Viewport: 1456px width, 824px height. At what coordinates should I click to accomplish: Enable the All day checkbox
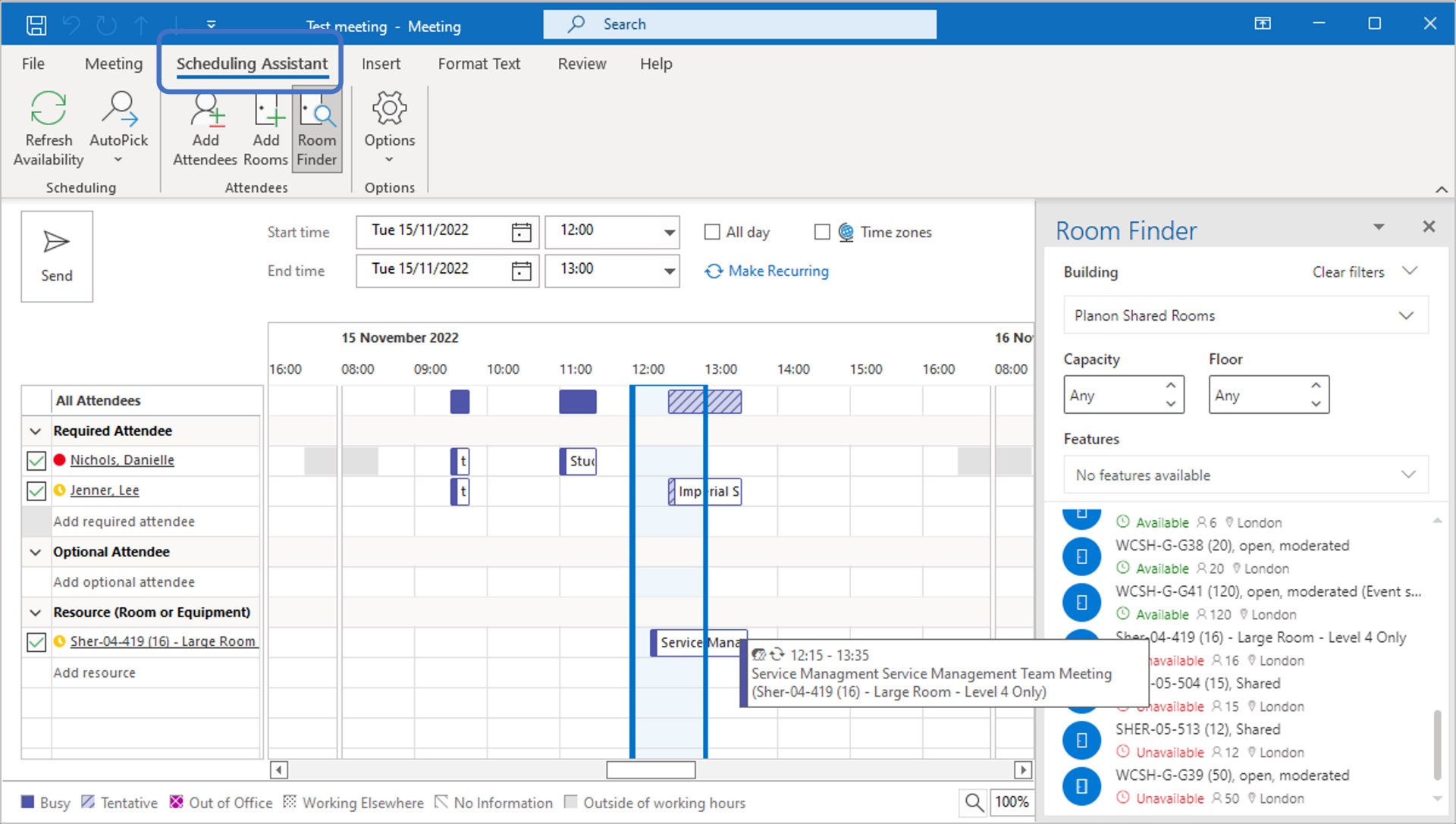tap(712, 232)
